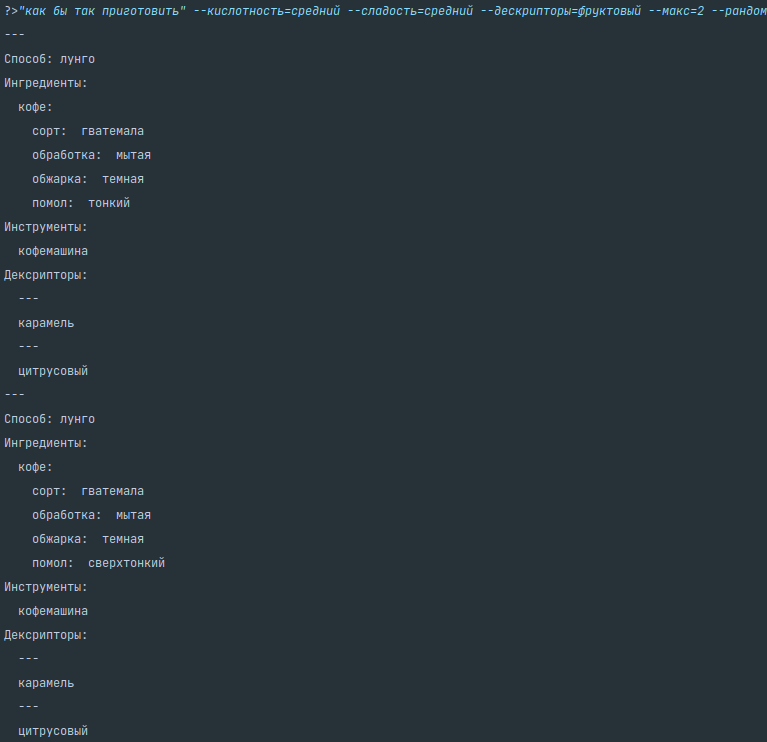Viewport: 767px width, 742px height.
Task: Click the --рандом flag at line end
Action: [739, 11]
